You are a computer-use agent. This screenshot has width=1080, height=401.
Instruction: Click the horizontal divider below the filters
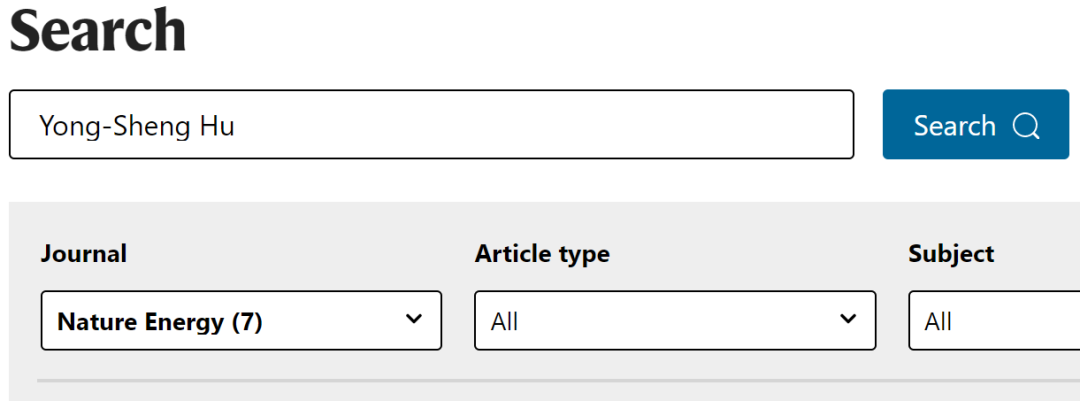[559, 380]
